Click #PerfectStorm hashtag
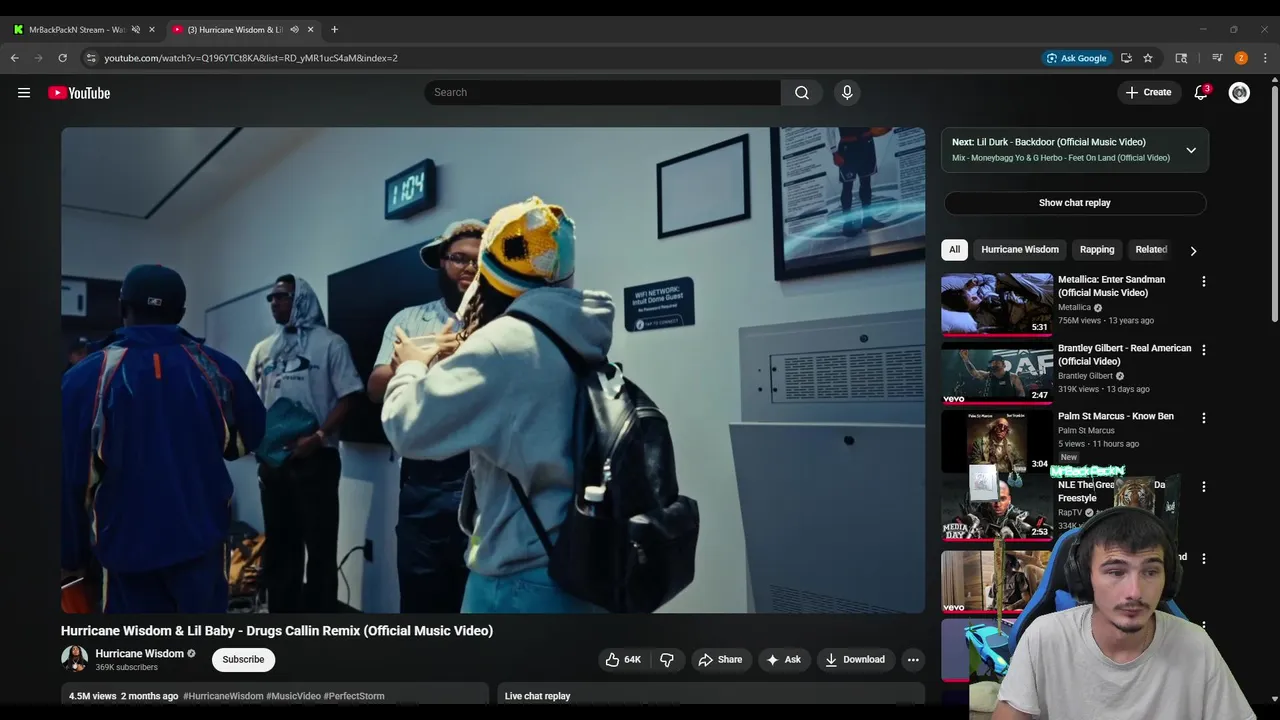This screenshot has width=1280, height=720. tap(354, 696)
